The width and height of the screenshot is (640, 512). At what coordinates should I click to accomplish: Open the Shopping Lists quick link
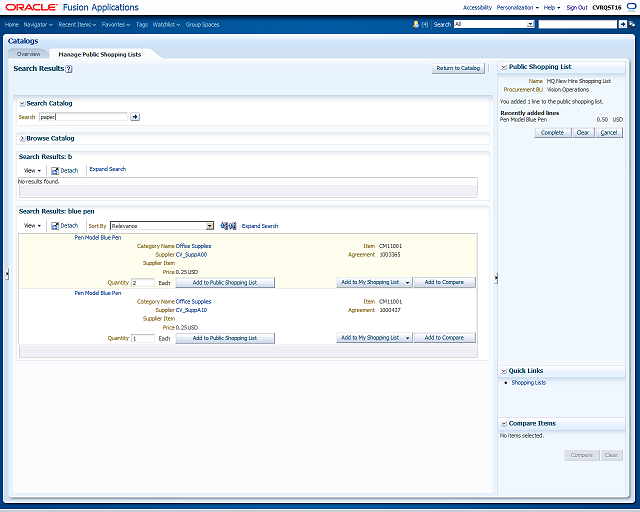point(529,383)
